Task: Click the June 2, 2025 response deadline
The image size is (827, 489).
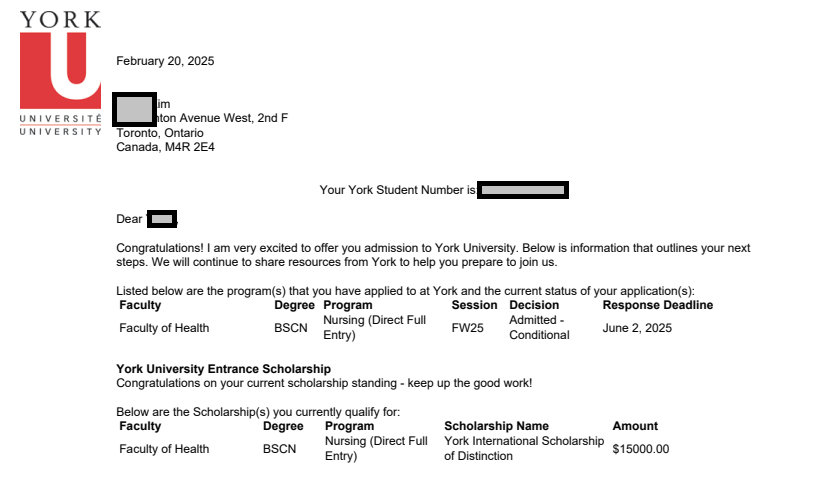Action: 637,328
